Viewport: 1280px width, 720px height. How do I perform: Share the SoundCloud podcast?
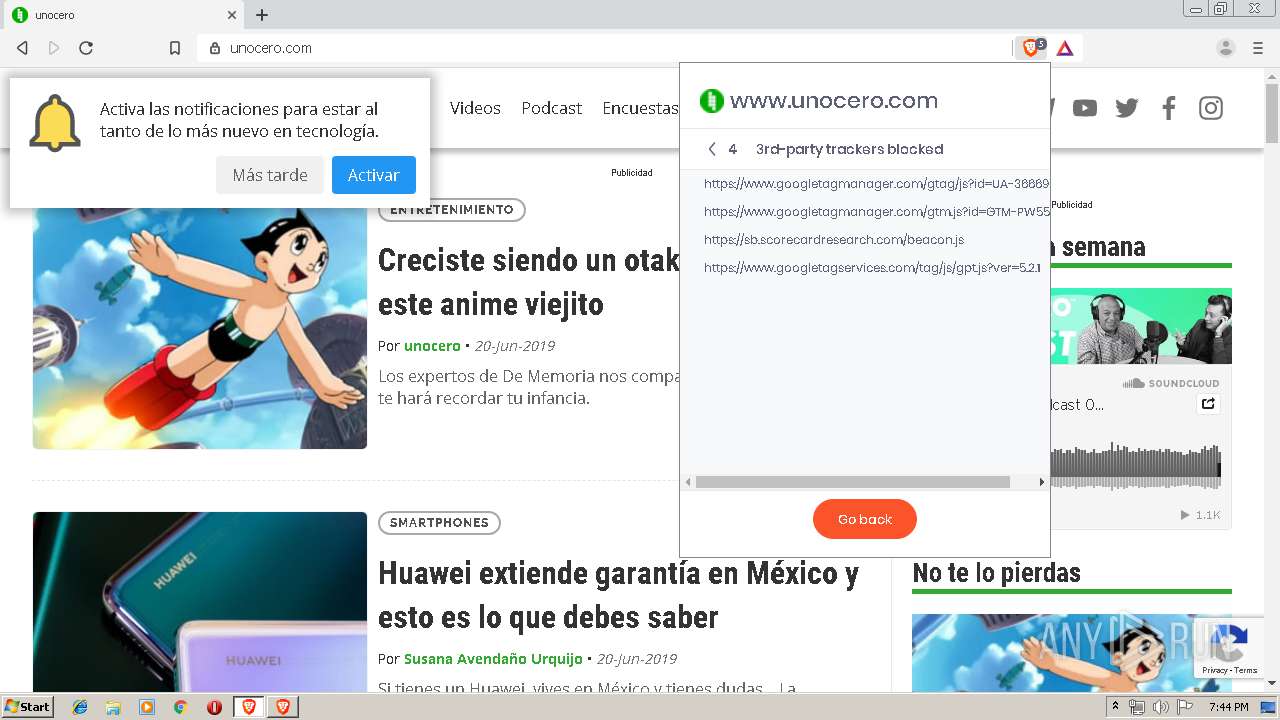[1209, 404]
